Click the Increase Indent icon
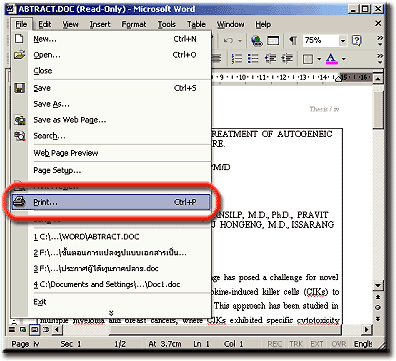396x361 pixels. (287, 59)
